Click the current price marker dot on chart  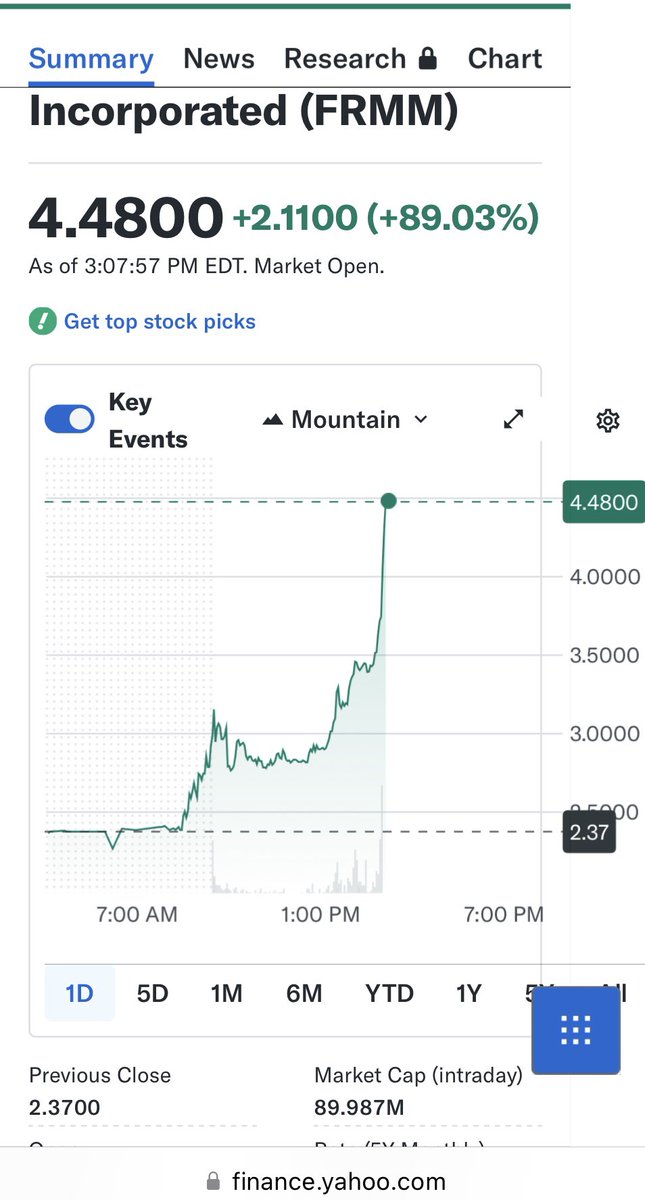click(389, 501)
